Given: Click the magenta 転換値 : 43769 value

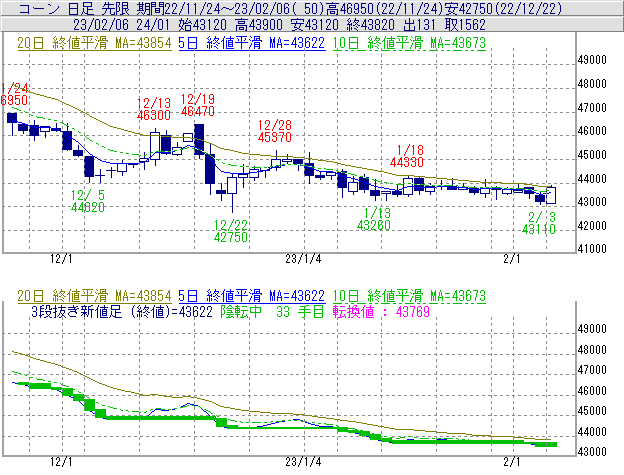Looking at the screenshot, I should click(381, 311).
